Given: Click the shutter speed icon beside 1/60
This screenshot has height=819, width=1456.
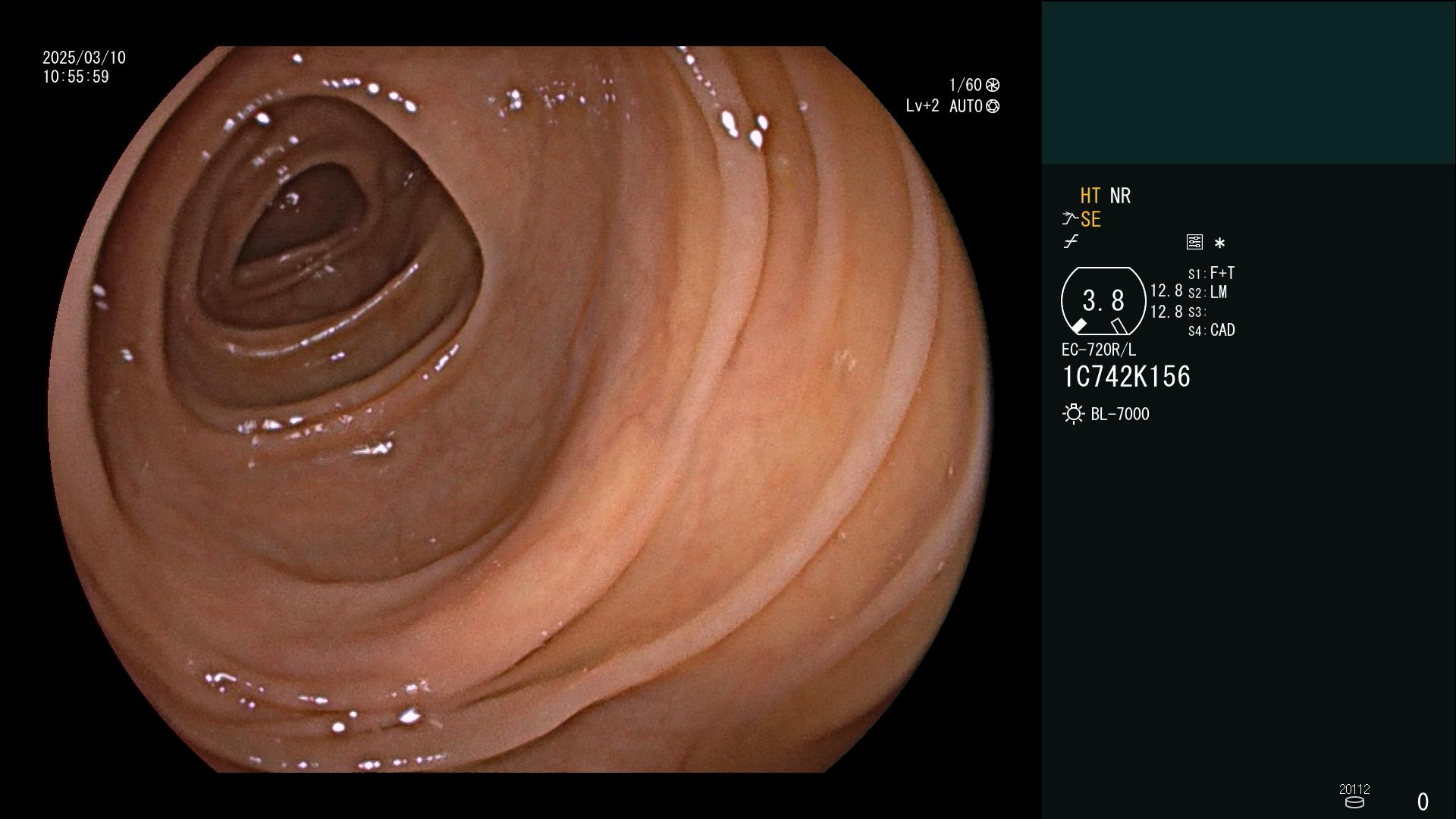Looking at the screenshot, I should coord(993,85).
